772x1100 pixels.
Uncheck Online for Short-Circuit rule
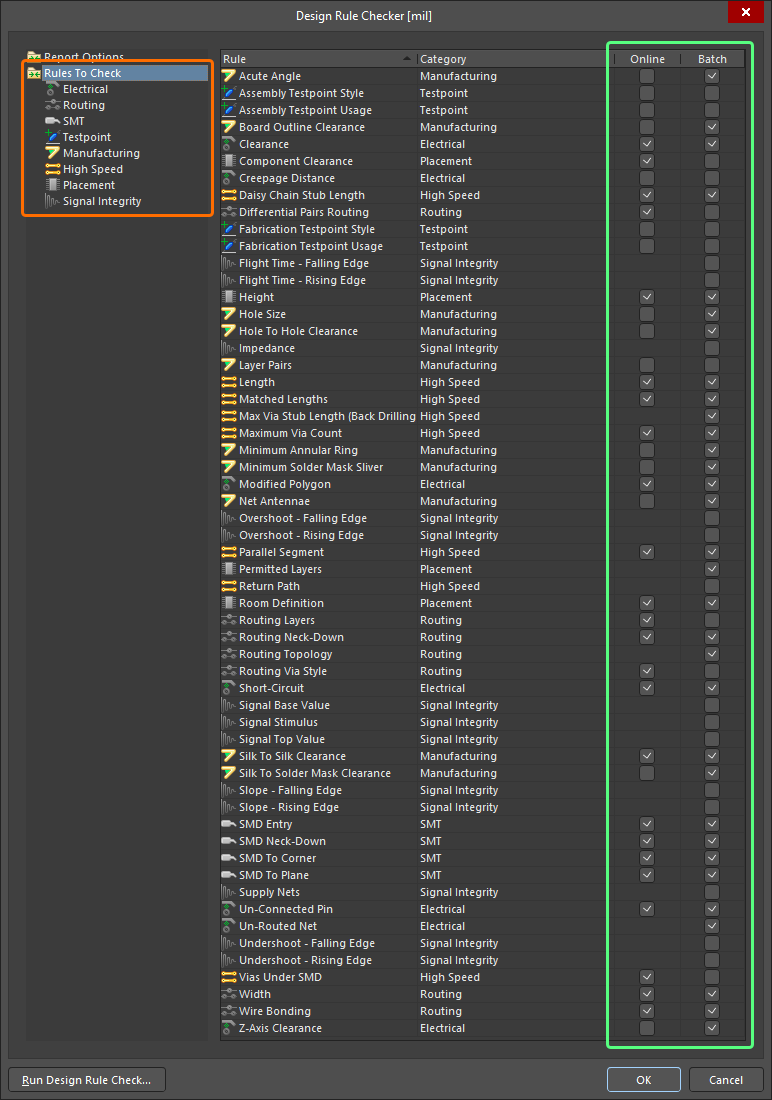pyautogui.click(x=647, y=688)
